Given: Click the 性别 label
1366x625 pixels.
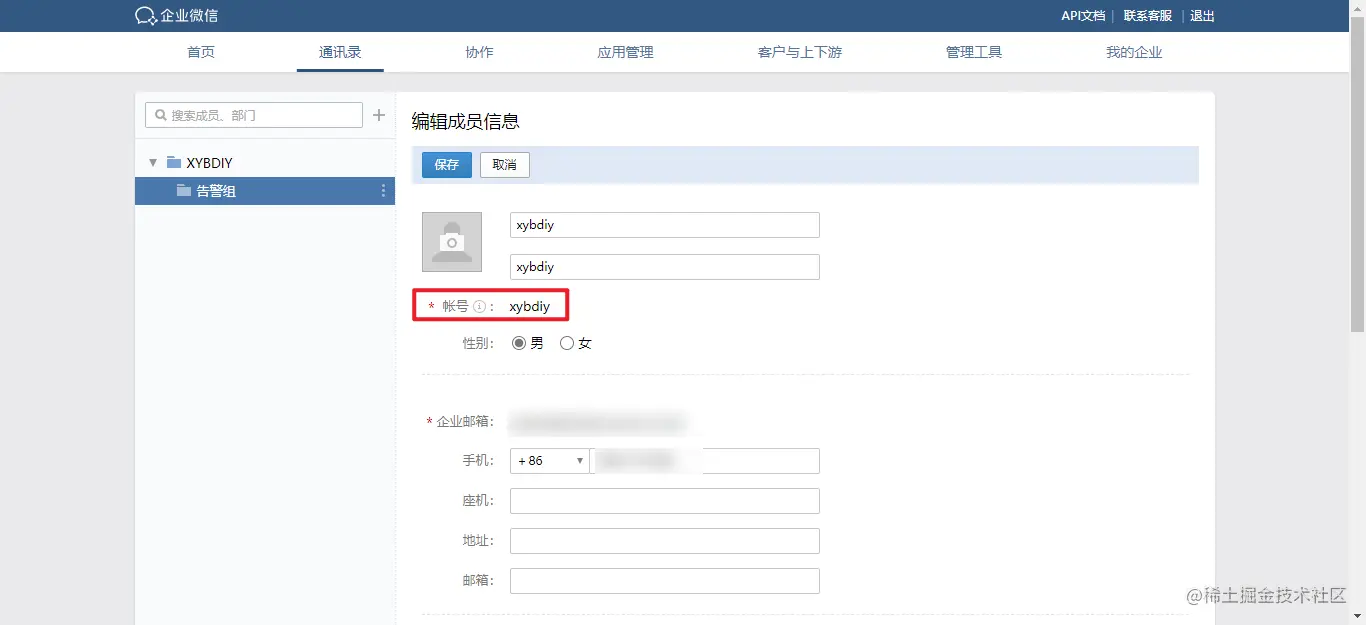Looking at the screenshot, I should click(478, 343).
